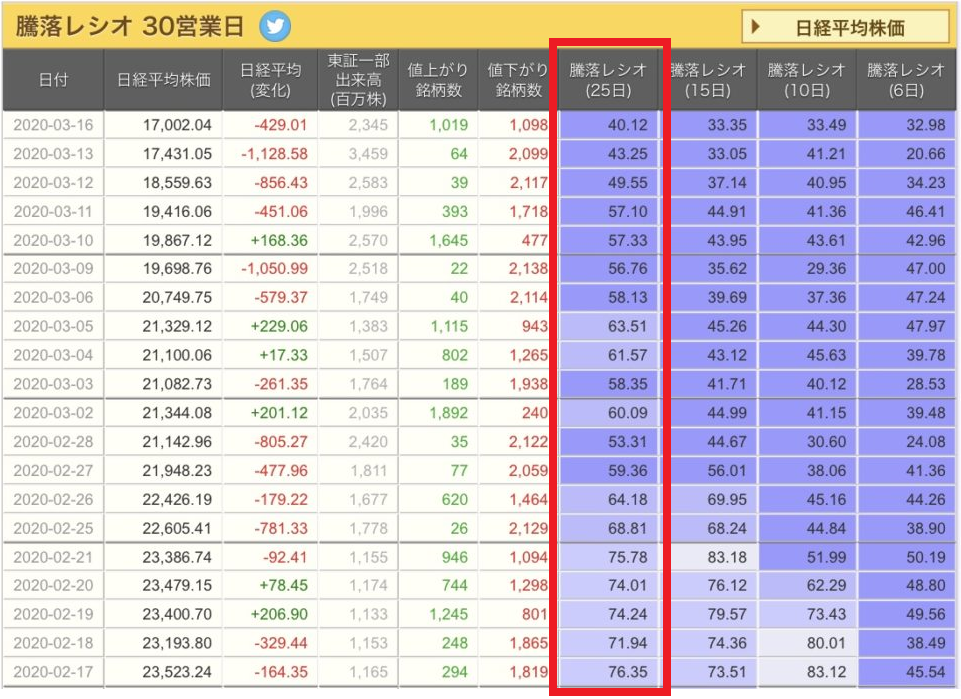Screen dimensions: 961x699
Task: Click the Nikkei price 17,431.05
Action: coord(177,154)
